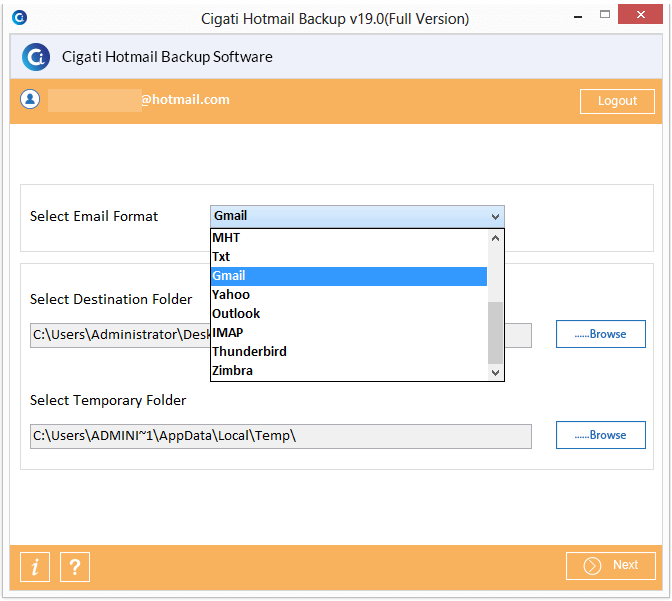672x601 pixels.
Task: Choose Txt in the format list
Action: coord(349,257)
